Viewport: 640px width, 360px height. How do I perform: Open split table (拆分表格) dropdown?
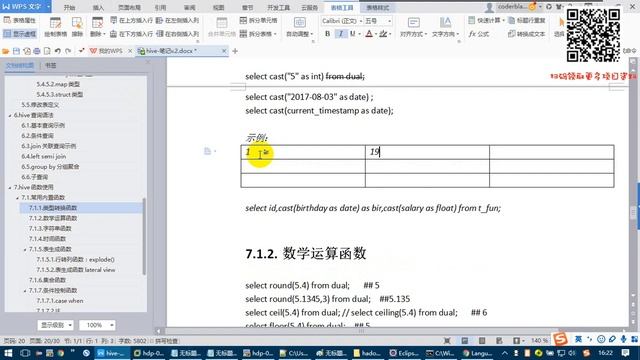point(258,34)
